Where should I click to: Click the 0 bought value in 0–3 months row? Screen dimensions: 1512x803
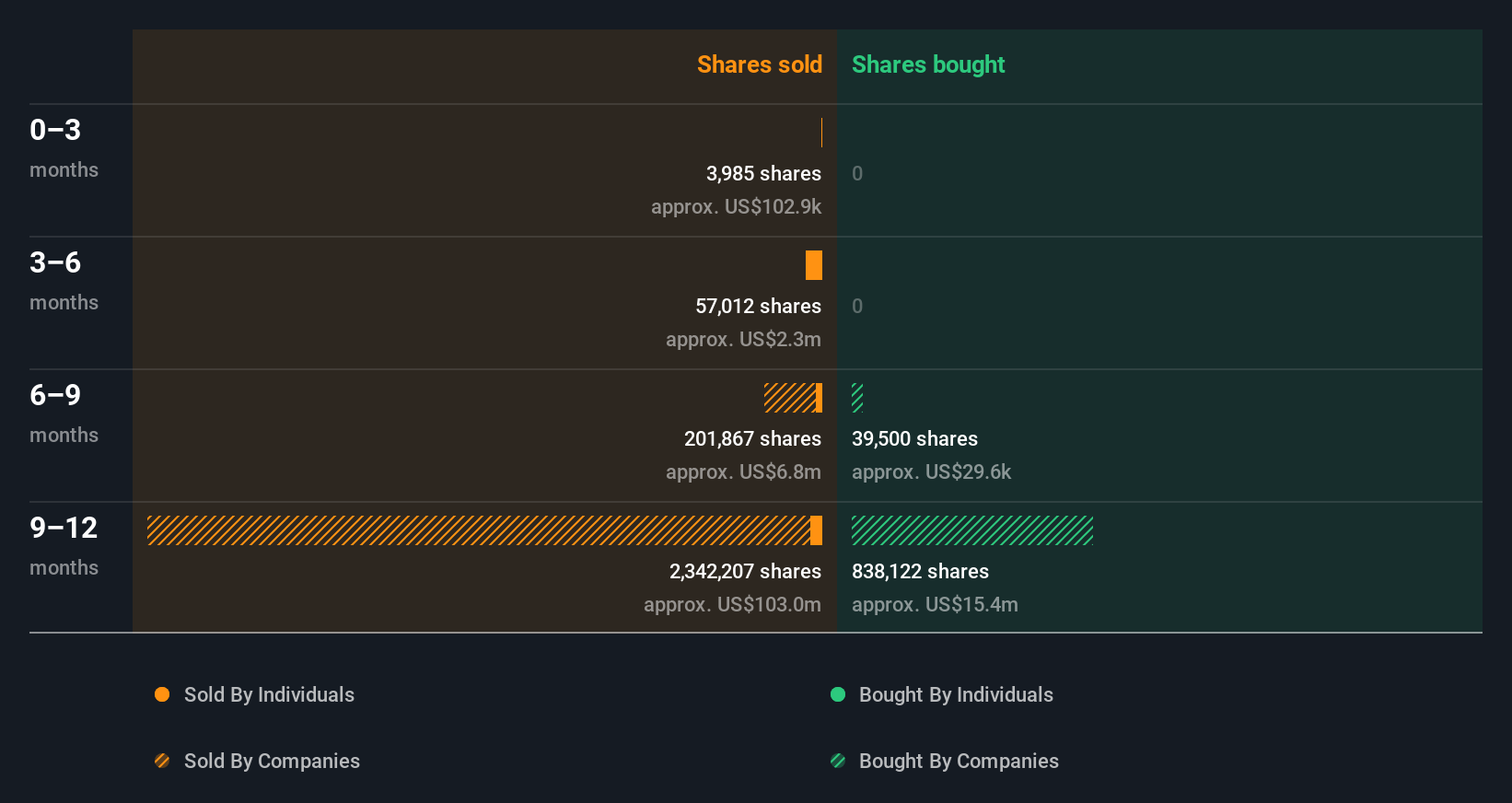point(857,173)
